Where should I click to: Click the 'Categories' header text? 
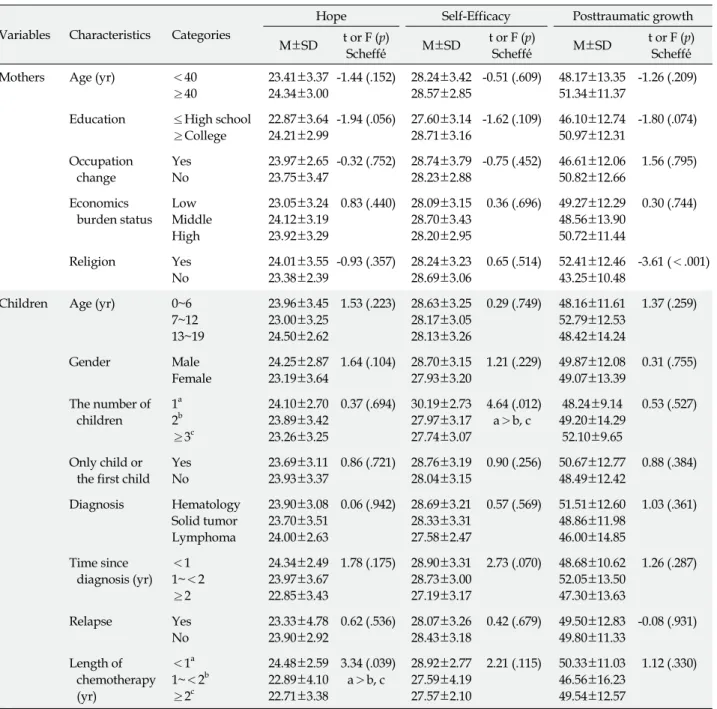click(201, 35)
